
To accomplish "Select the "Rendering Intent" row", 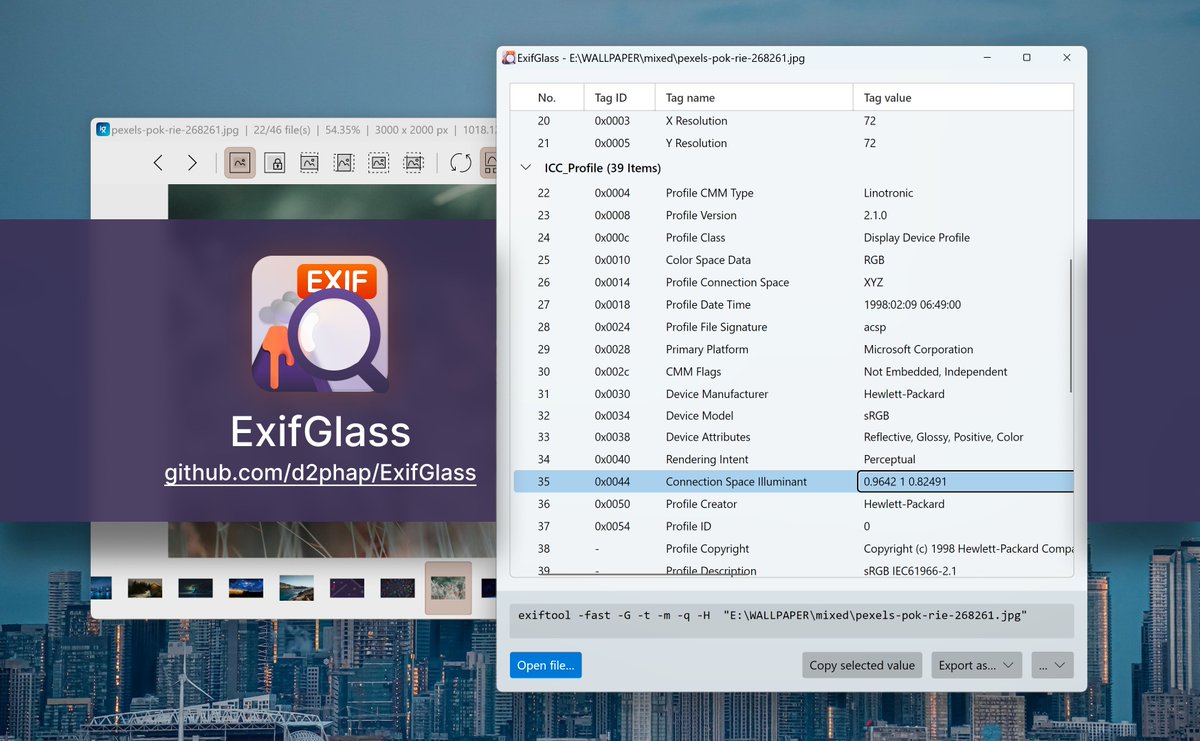I will coord(793,460).
